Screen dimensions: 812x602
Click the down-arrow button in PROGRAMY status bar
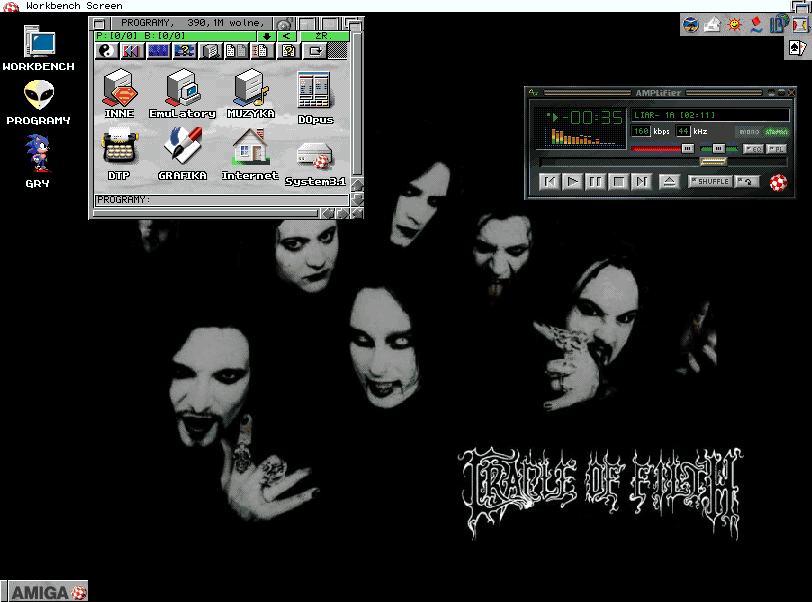267,36
